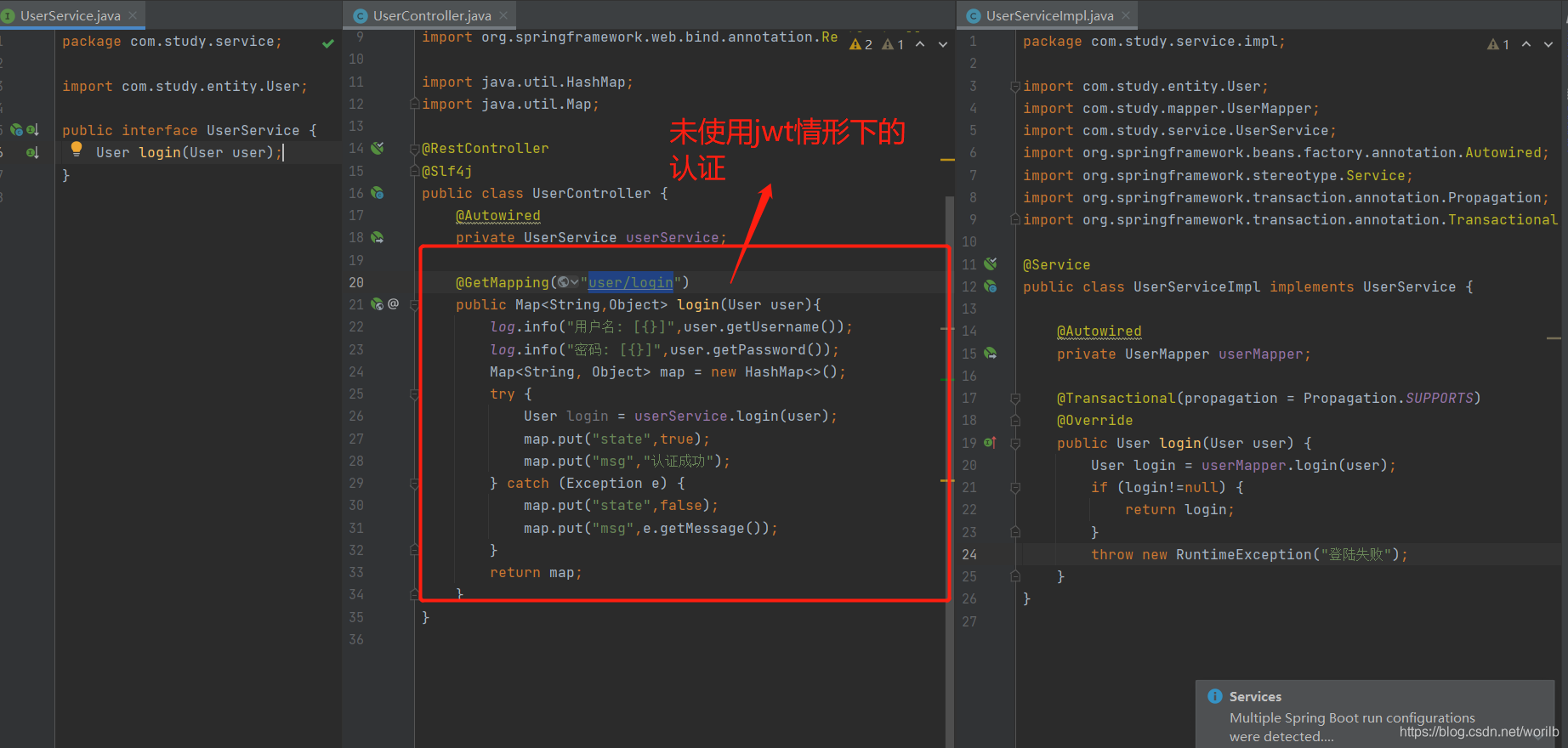
Task: Click the info icon in the Services notification
Action: 1215,696
